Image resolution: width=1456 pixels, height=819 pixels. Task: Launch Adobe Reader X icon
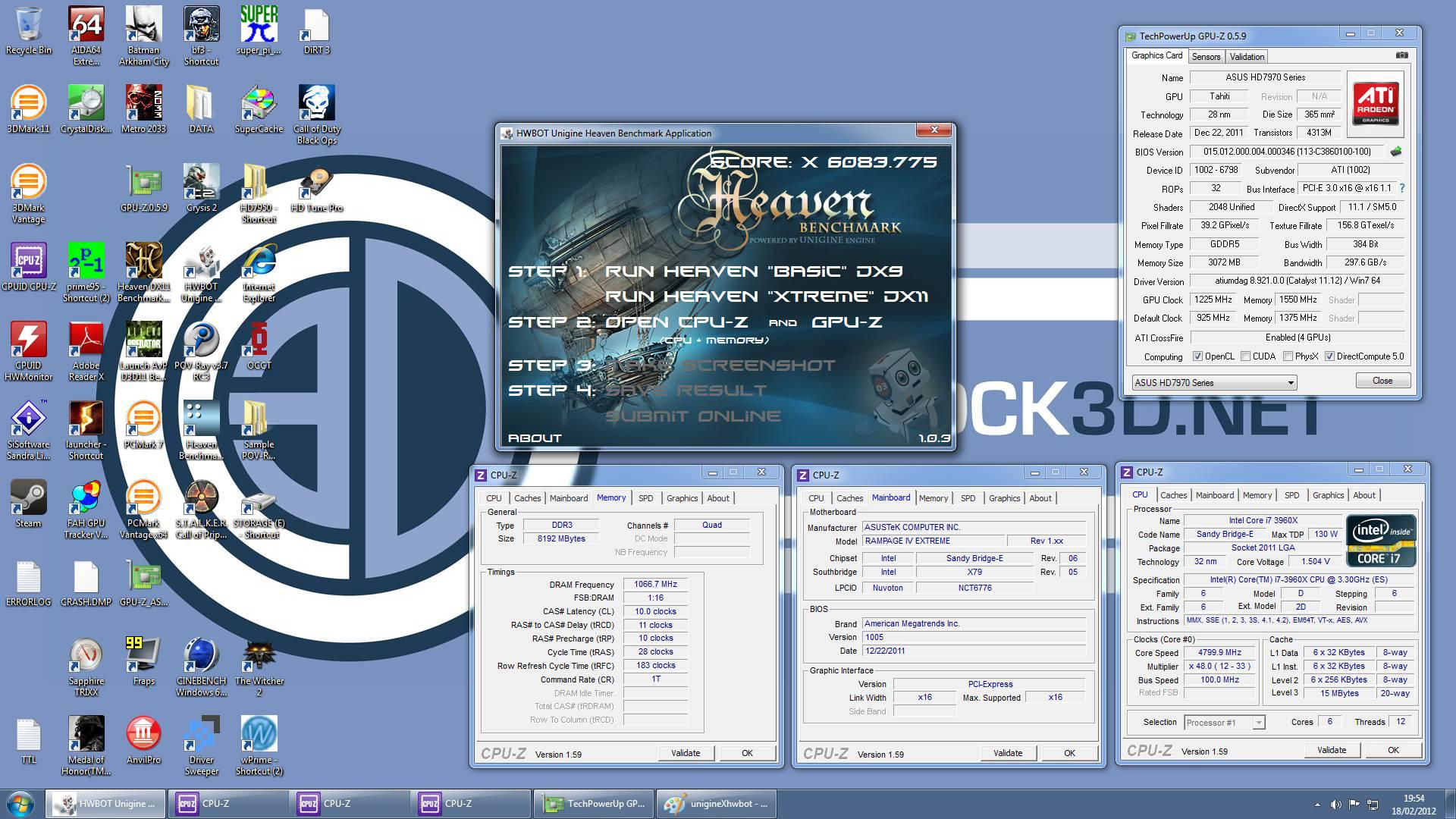pos(86,351)
